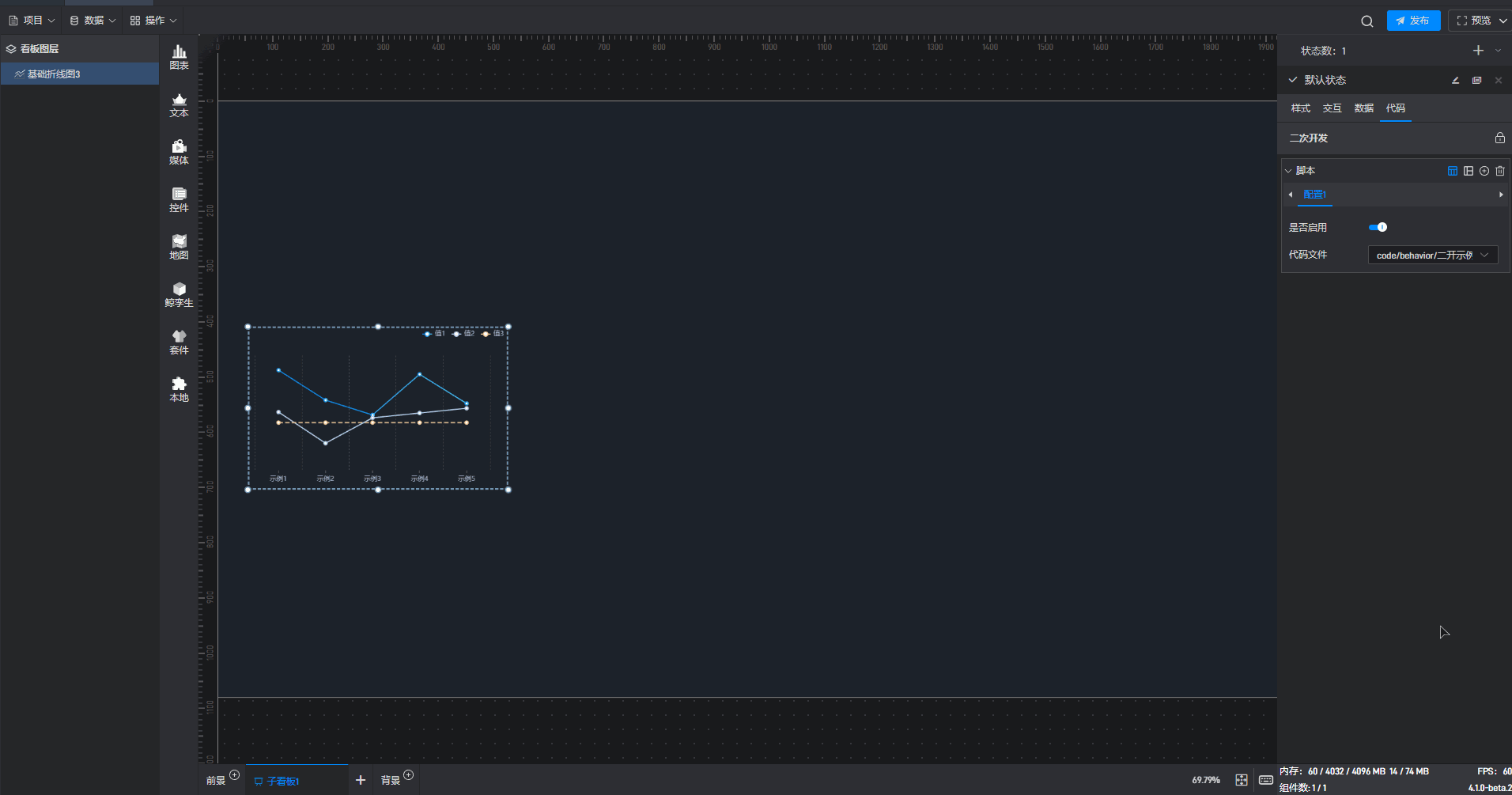Image resolution: width=1512 pixels, height=795 pixels.
Task: Collapse the 脚本 section
Action: click(1288, 171)
